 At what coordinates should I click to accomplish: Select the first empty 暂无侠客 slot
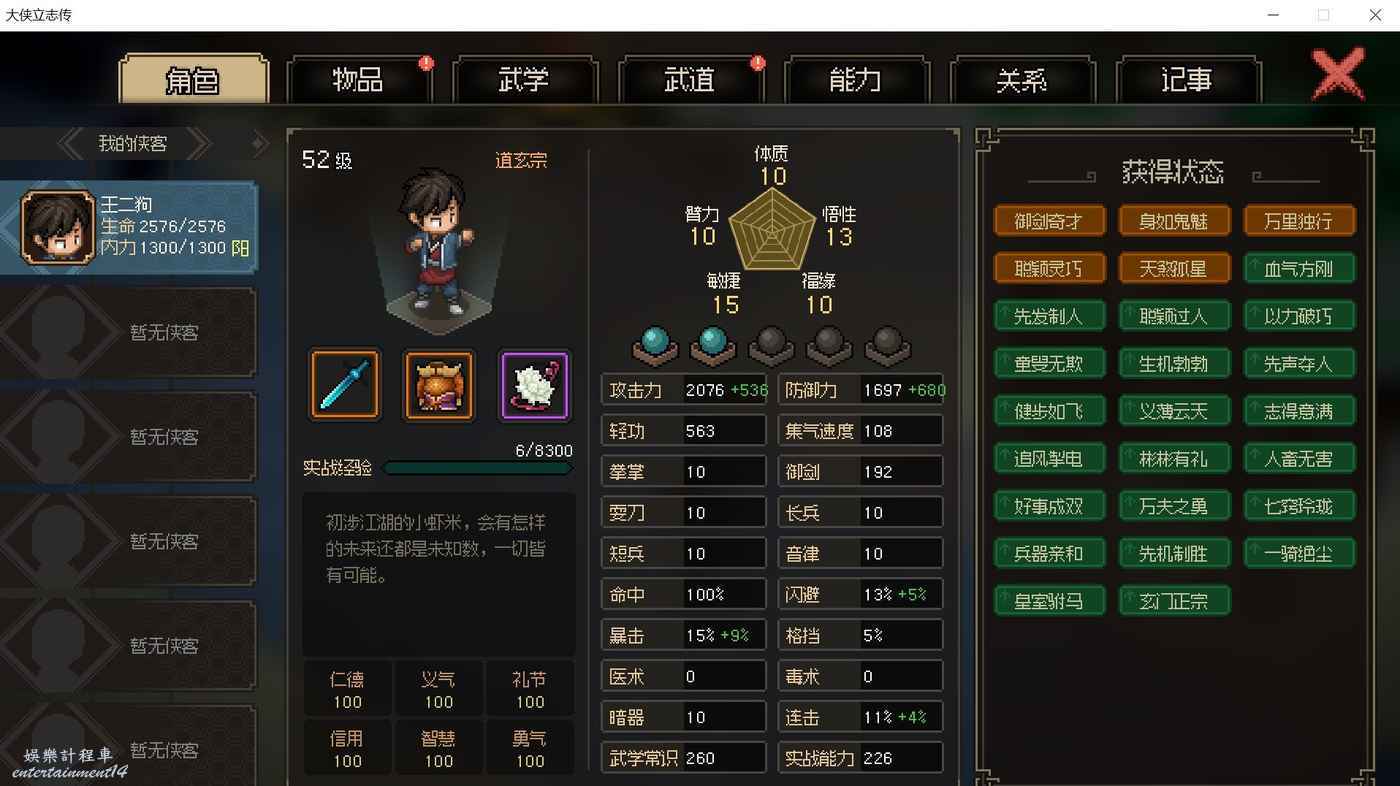[128, 332]
